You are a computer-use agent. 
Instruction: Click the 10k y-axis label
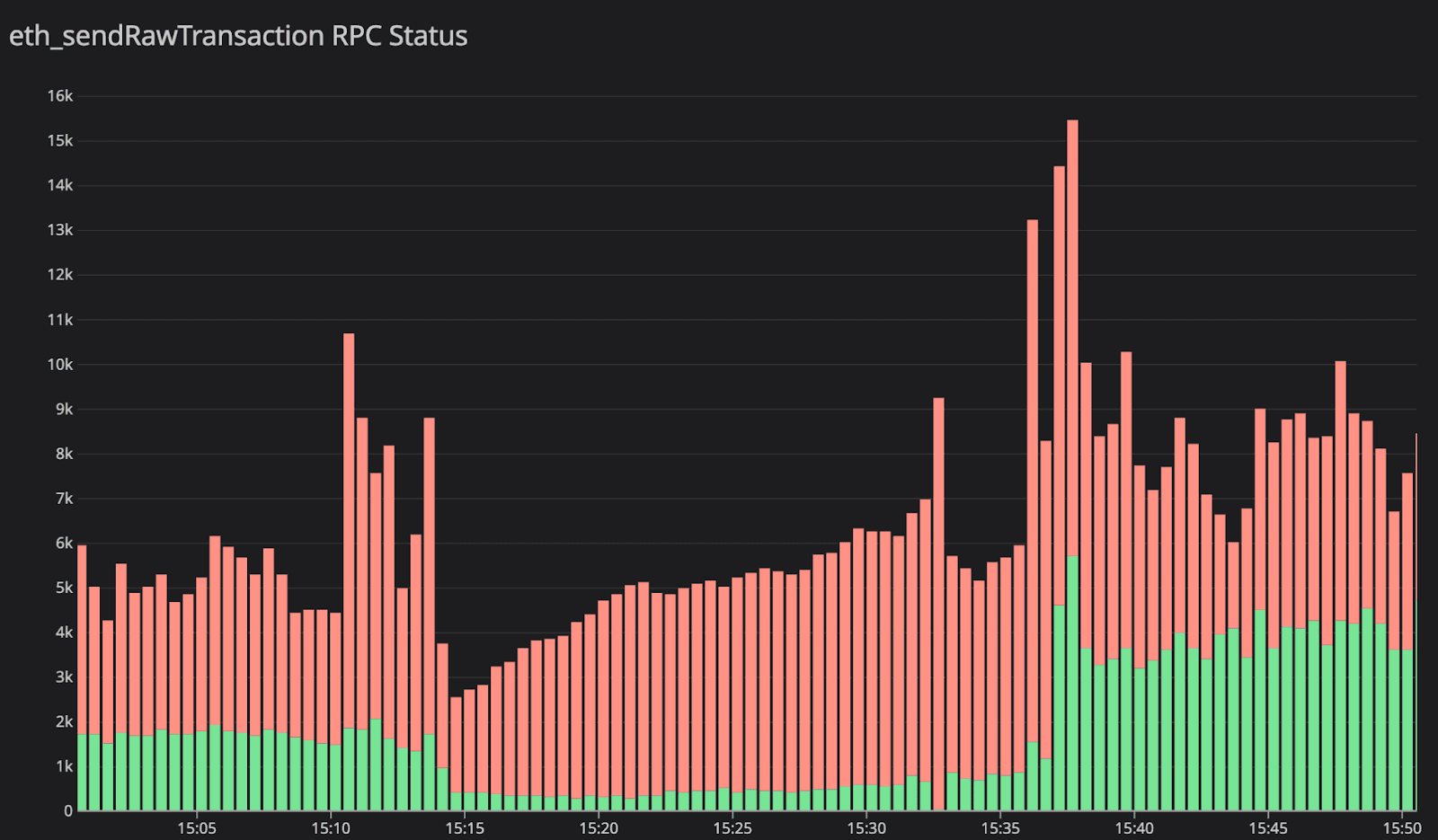point(60,365)
